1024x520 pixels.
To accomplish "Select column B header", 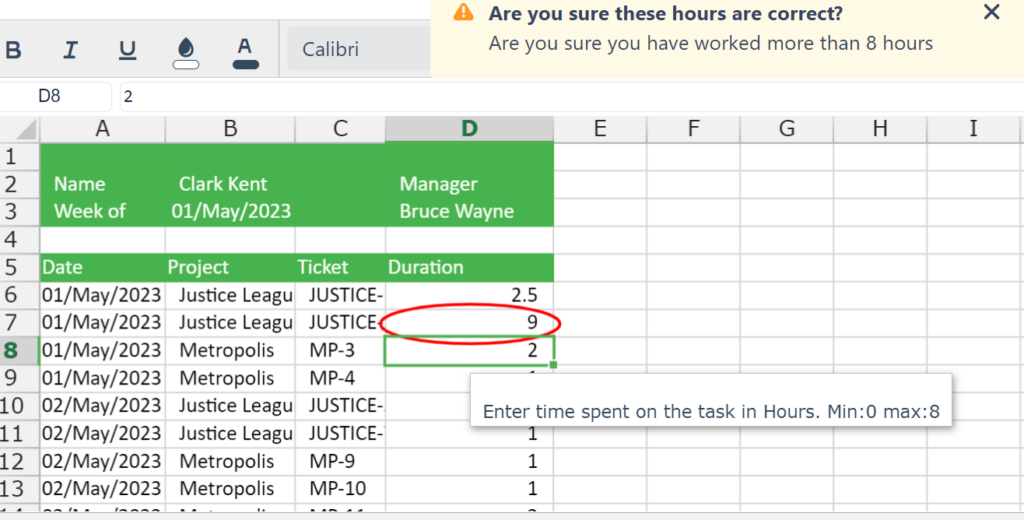I will (x=230, y=129).
